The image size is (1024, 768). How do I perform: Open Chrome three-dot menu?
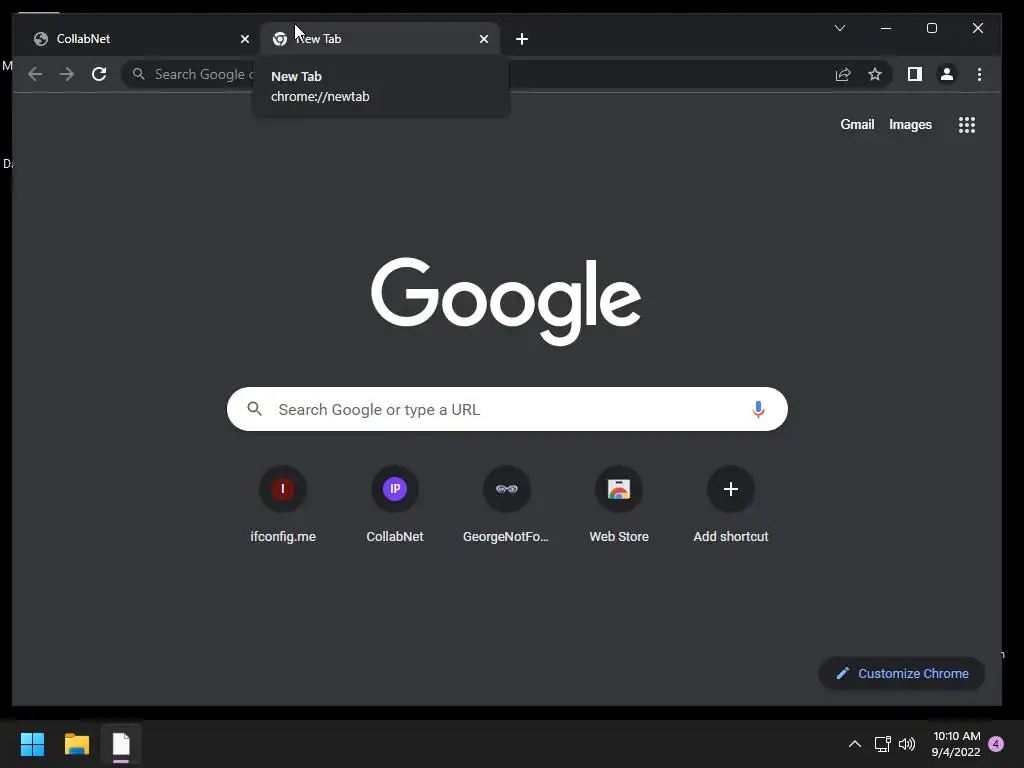click(x=979, y=74)
